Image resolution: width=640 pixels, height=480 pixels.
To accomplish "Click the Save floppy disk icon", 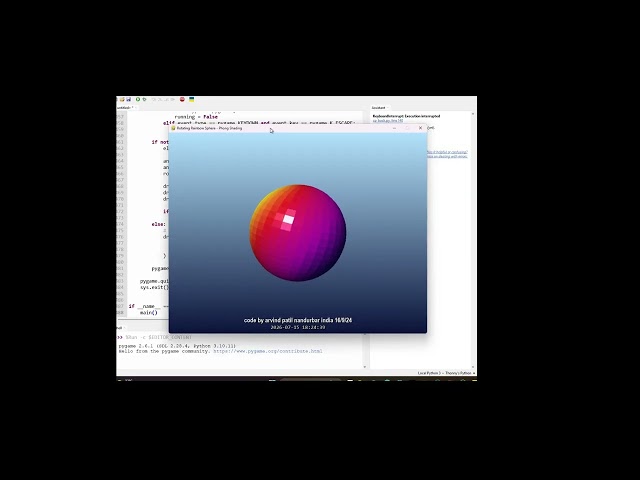I will point(129,99).
